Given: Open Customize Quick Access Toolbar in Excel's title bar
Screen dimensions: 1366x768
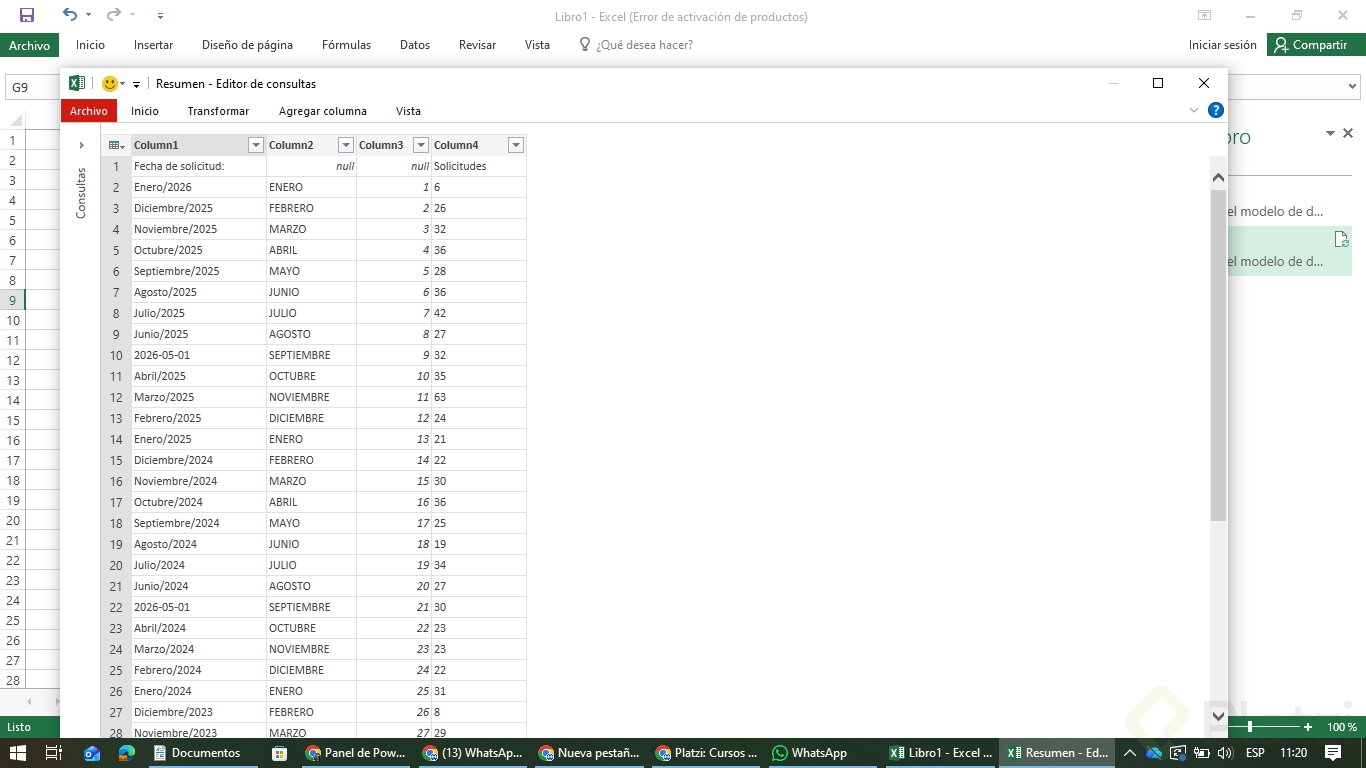Looking at the screenshot, I should [x=160, y=16].
